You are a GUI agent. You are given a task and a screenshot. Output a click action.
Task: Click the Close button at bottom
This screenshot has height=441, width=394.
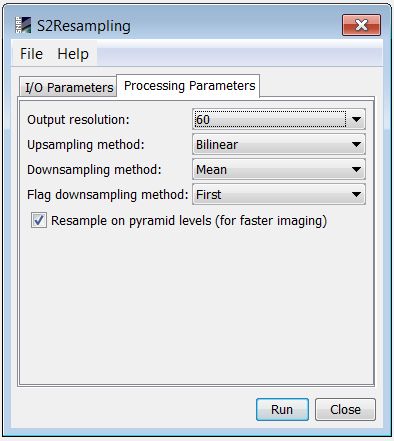(x=345, y=409)
